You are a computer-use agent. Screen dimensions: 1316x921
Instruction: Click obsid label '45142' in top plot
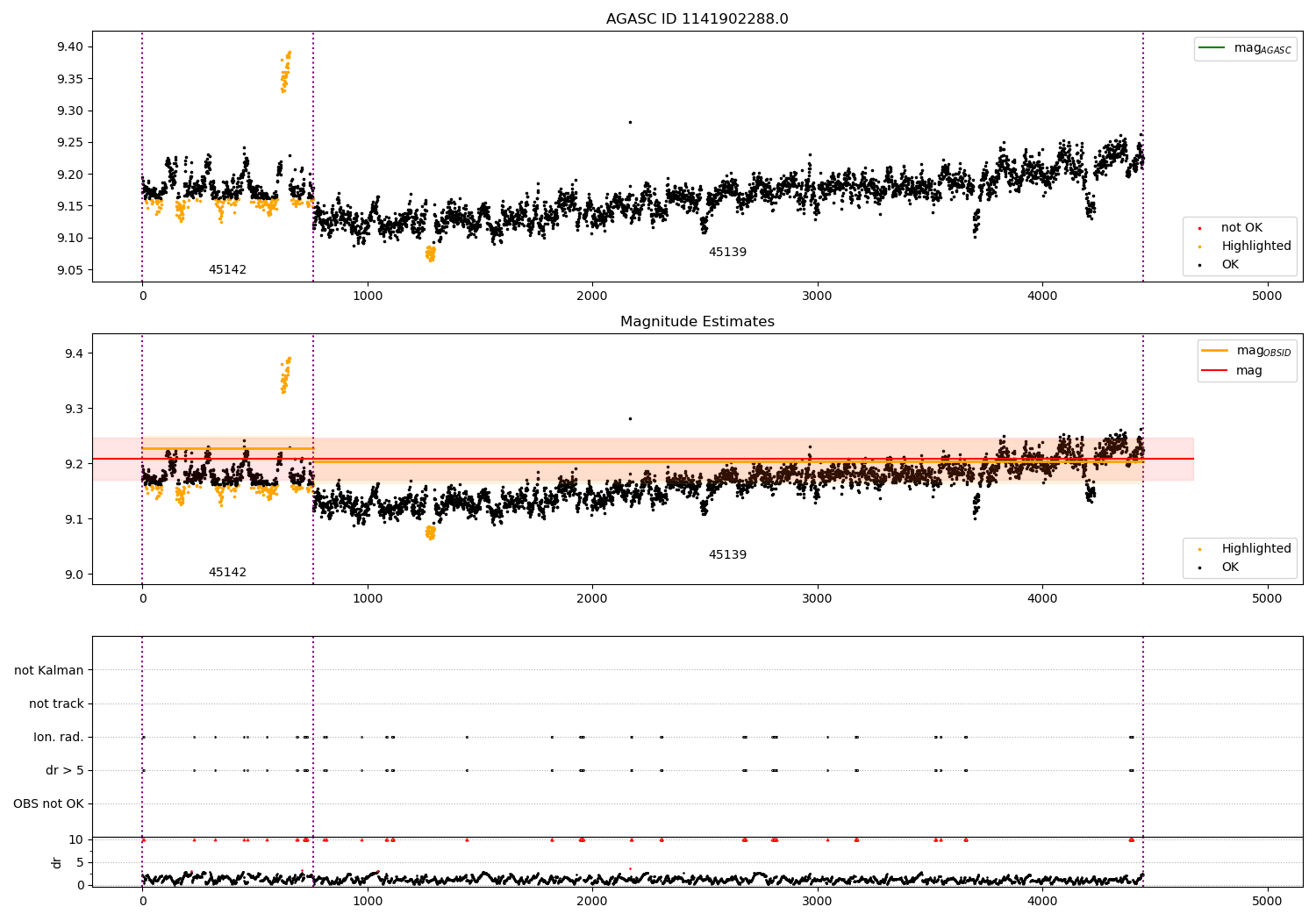click(227, 270)
